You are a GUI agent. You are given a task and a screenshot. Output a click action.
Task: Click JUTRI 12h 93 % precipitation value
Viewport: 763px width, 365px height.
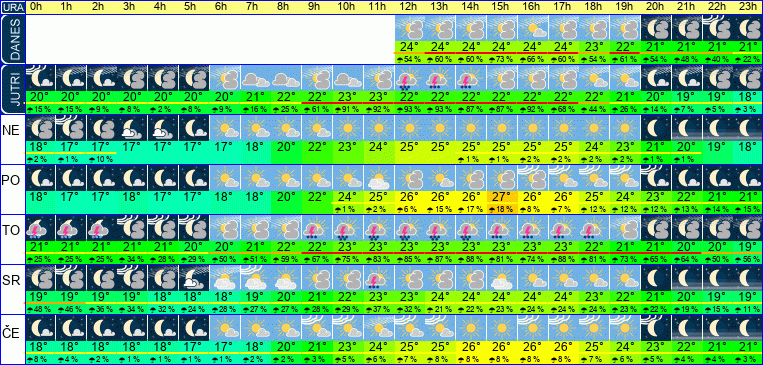(410, 110)
